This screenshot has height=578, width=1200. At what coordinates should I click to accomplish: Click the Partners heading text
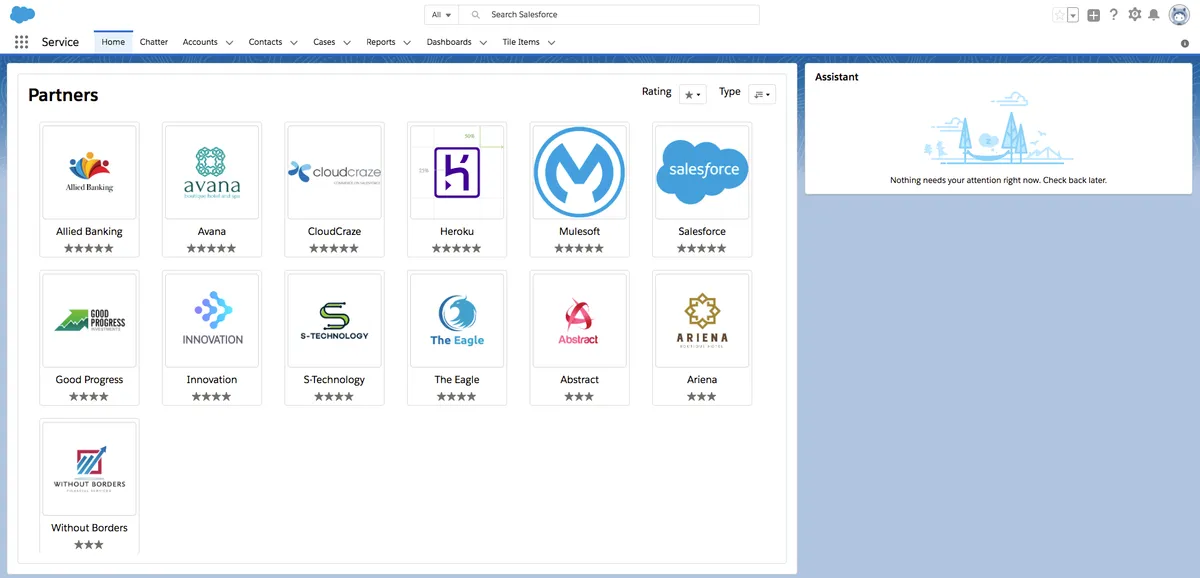pos(63,95)
